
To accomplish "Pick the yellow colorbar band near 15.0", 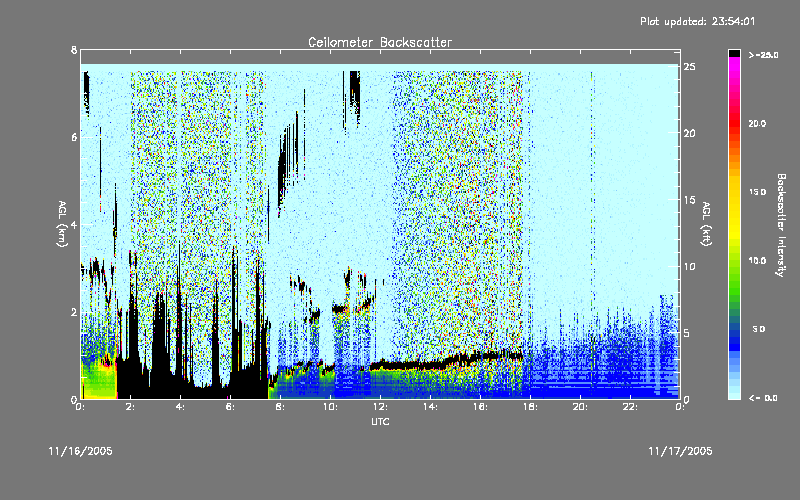I will (734, 192).
